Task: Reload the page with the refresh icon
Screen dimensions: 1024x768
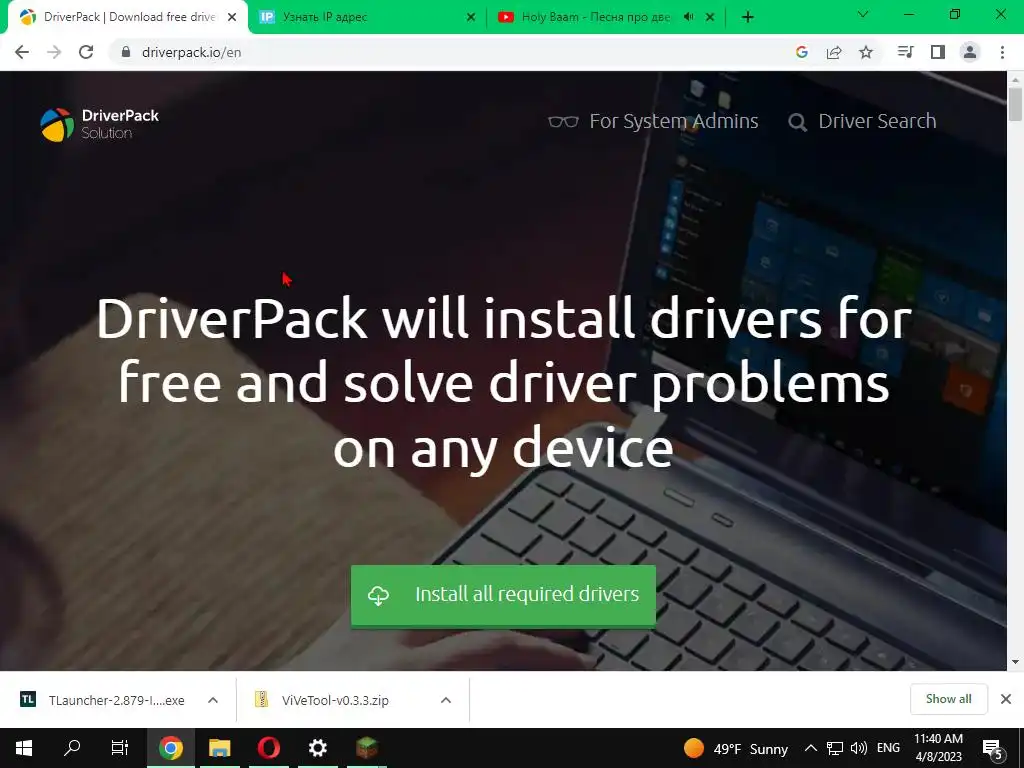Action: click(86, 52)
